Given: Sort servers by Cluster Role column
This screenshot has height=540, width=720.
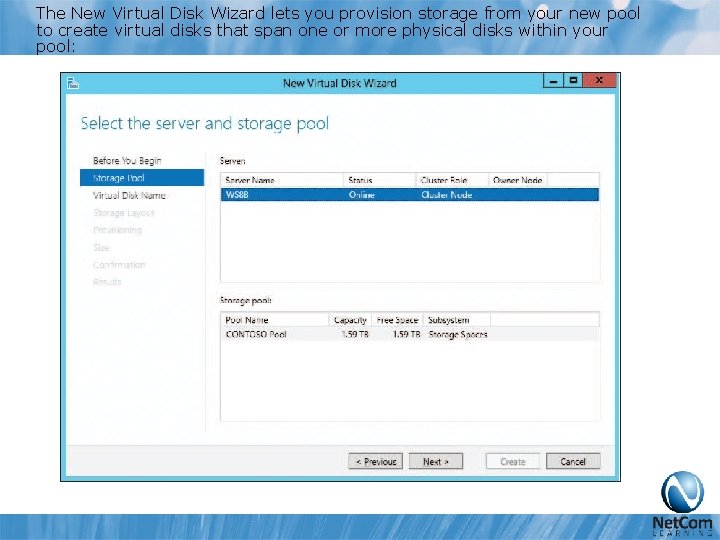Looking at the screenshot, I should [x=452, y=180].
